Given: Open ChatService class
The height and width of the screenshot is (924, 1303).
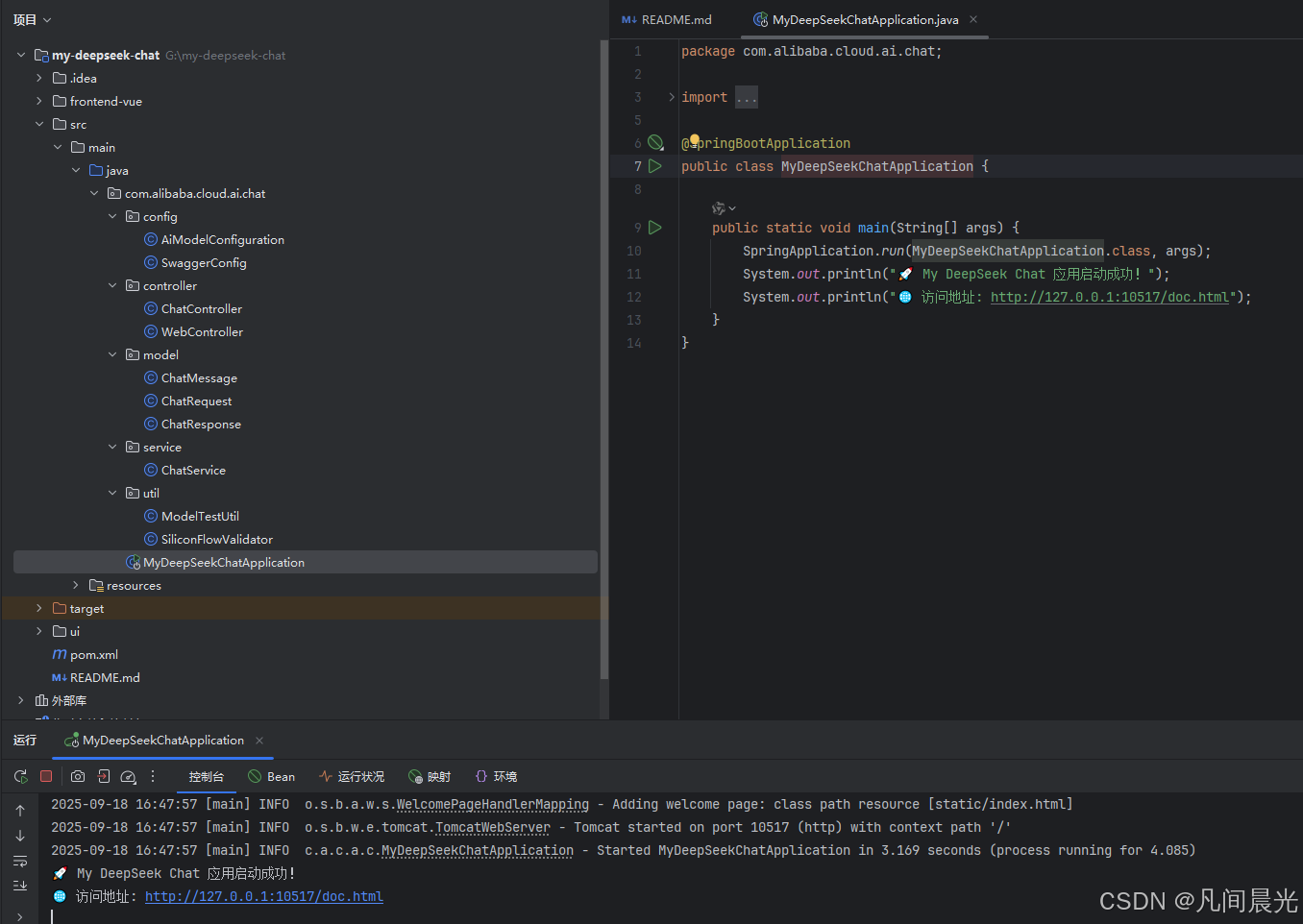Looking at the screenshot, I should click(193, 470).
